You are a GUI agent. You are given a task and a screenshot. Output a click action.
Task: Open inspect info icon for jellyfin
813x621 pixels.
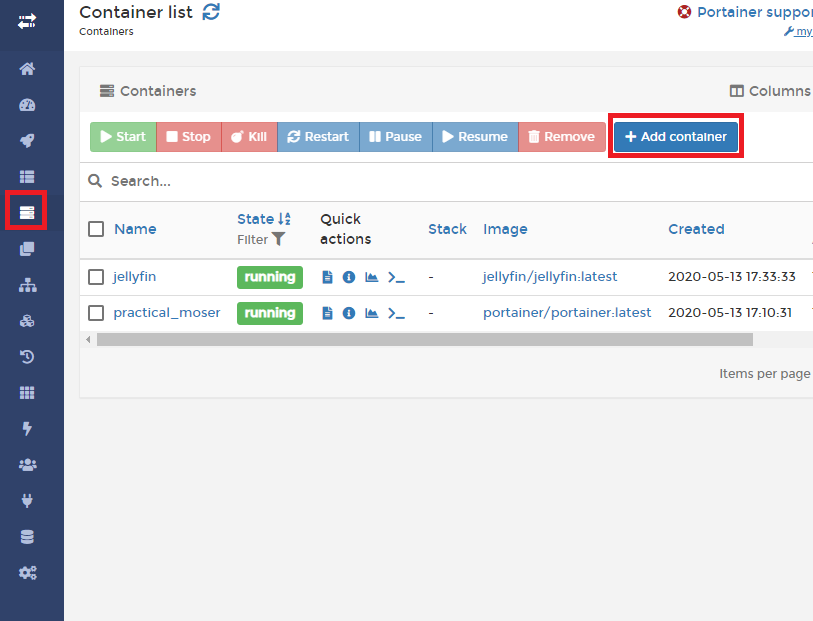point(349,277)
